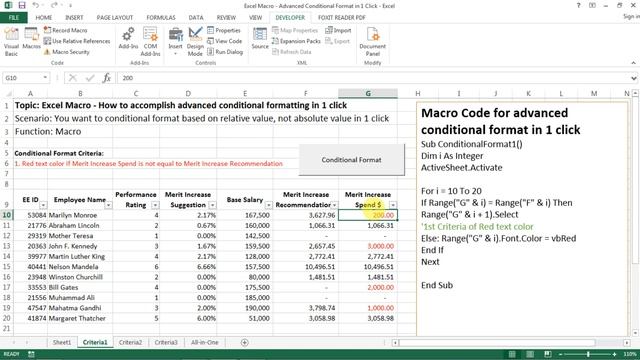Switch to the HOME tab
The image size is (640, 360).
(44, 18)
